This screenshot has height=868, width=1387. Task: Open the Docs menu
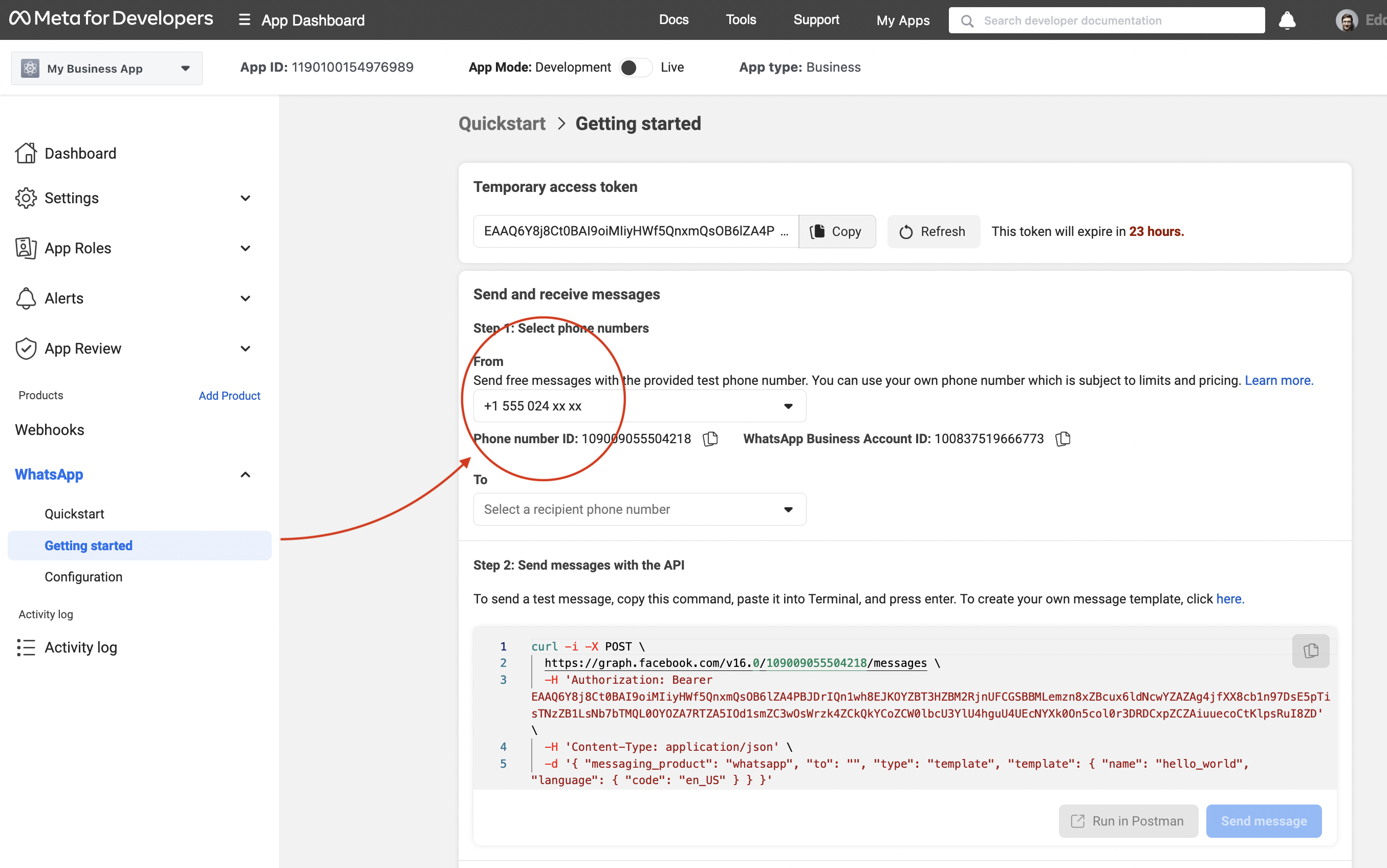coord(674,20)
